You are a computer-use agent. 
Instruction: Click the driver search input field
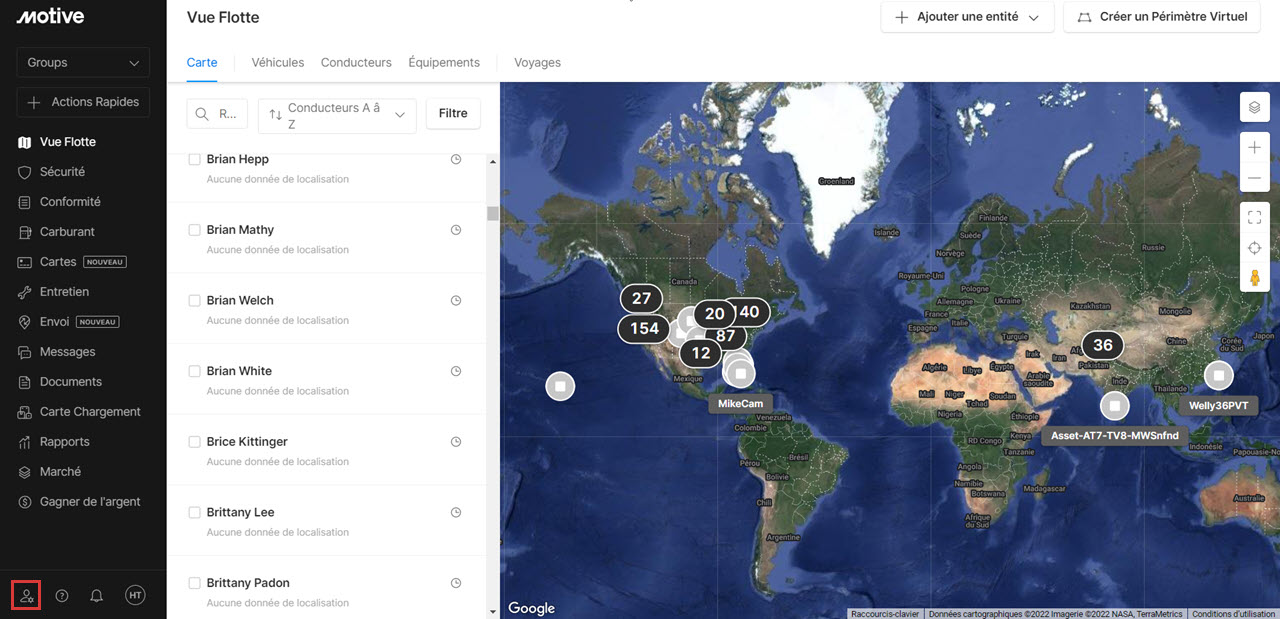tap(217, 114)
